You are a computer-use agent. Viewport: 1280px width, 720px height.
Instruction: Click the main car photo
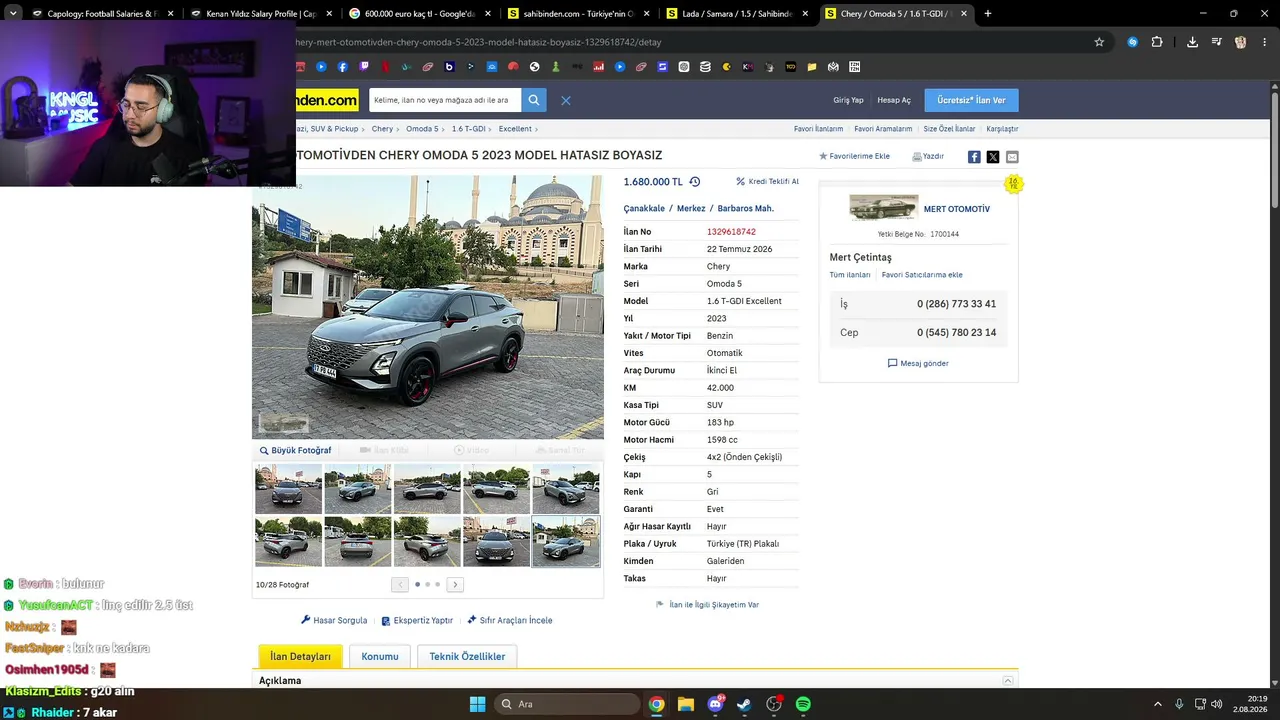click(x=428, y=307)
